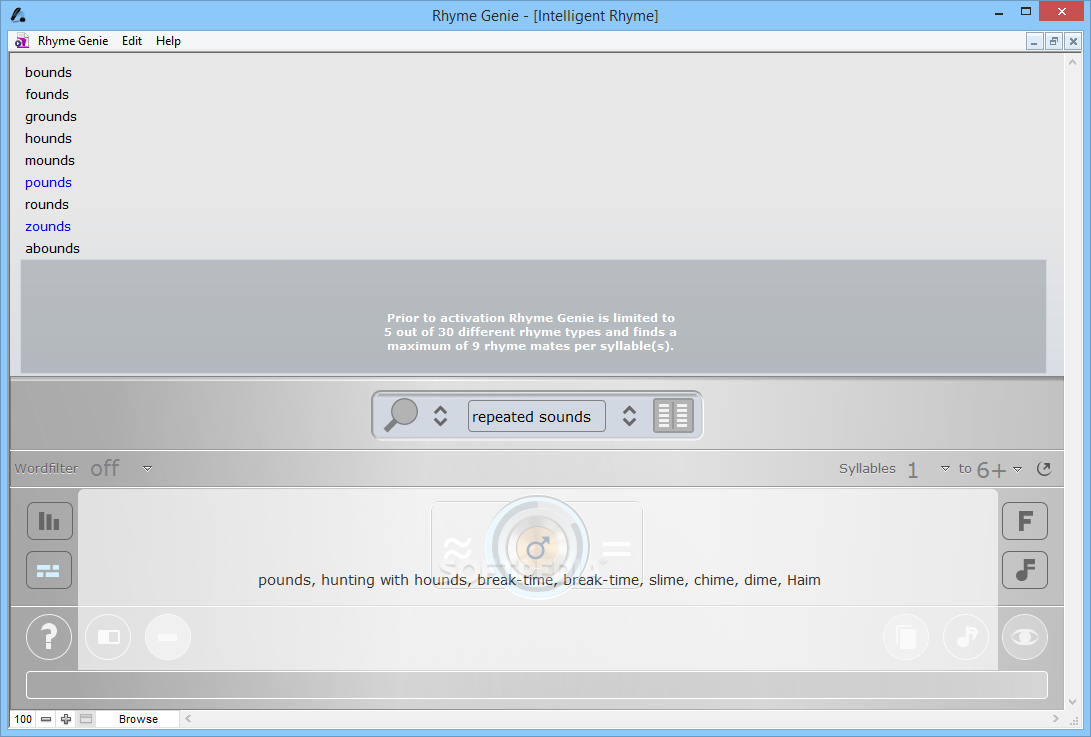Viewport: 1091px width, 737px height.
Task: Click the vertical scrollbar up arrow
Action: point(1072,63)
